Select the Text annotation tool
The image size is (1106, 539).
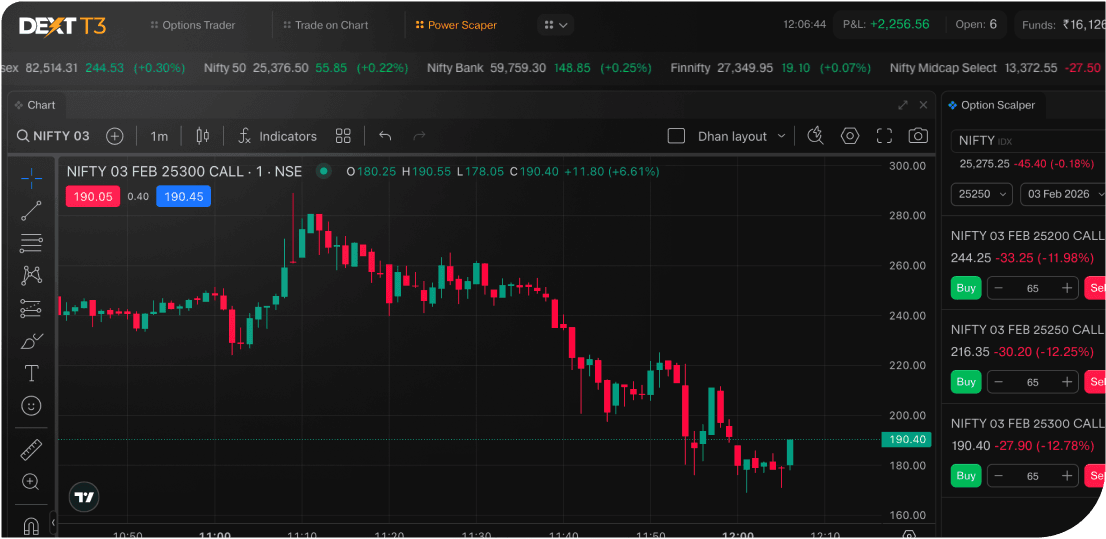pyautogui.click(x=31, y=373)
